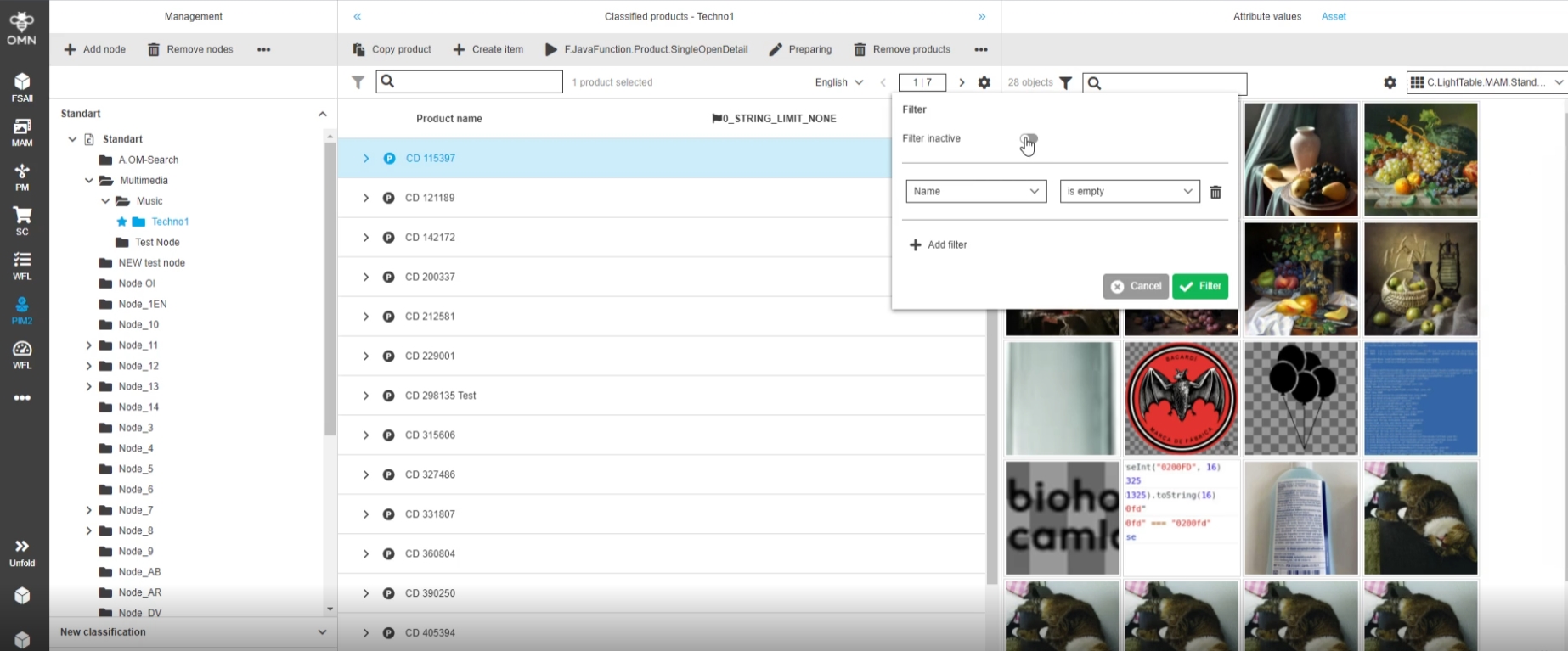Image resolution: width=1568 pixels, height=651 pixels.
Task: Open the black balloons thumbnail
Action: tap(1301, 399)
